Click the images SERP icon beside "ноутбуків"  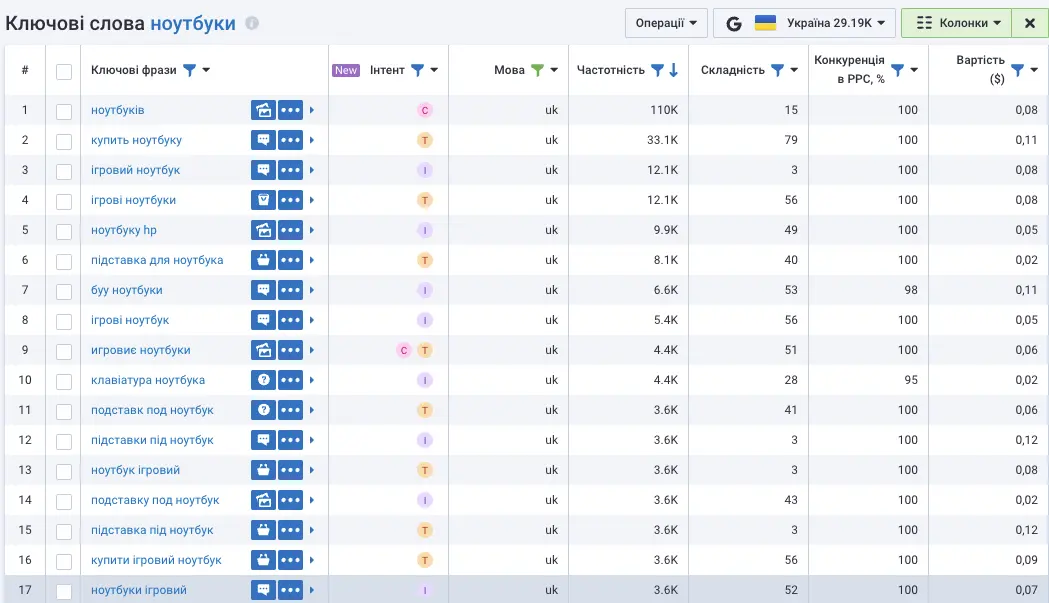coord(262,110)
